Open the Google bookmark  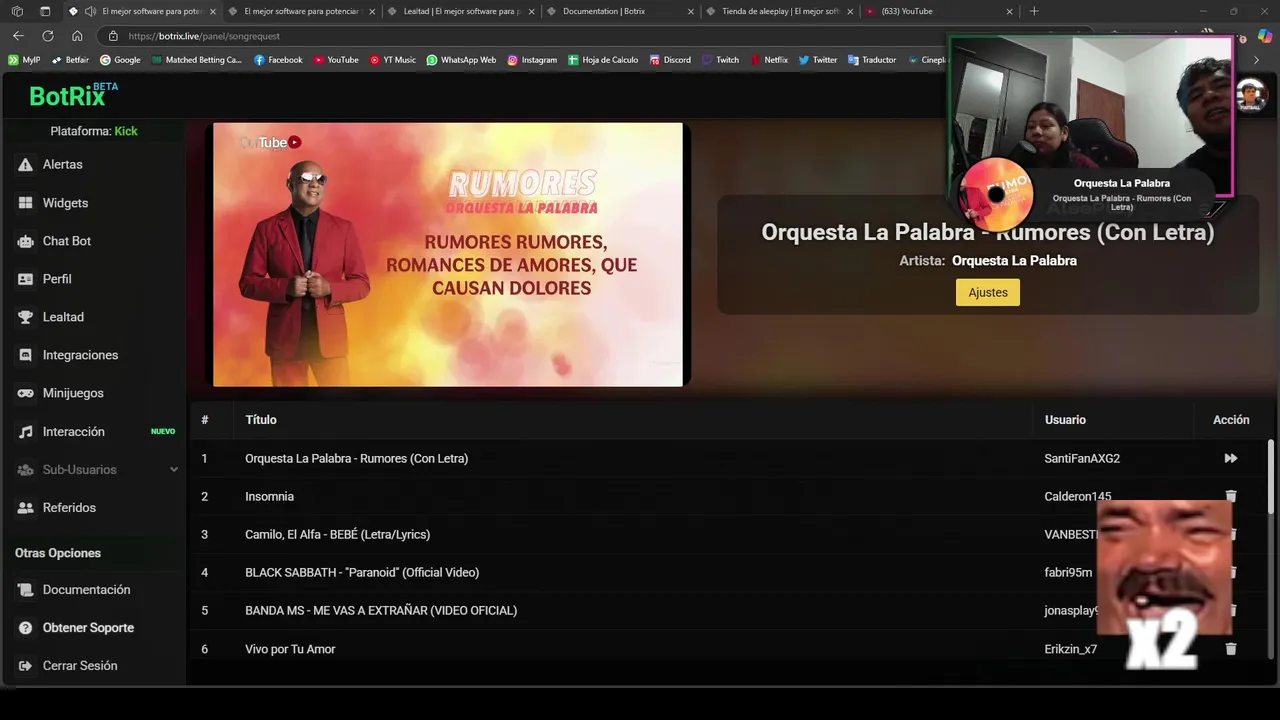[120, 60]
